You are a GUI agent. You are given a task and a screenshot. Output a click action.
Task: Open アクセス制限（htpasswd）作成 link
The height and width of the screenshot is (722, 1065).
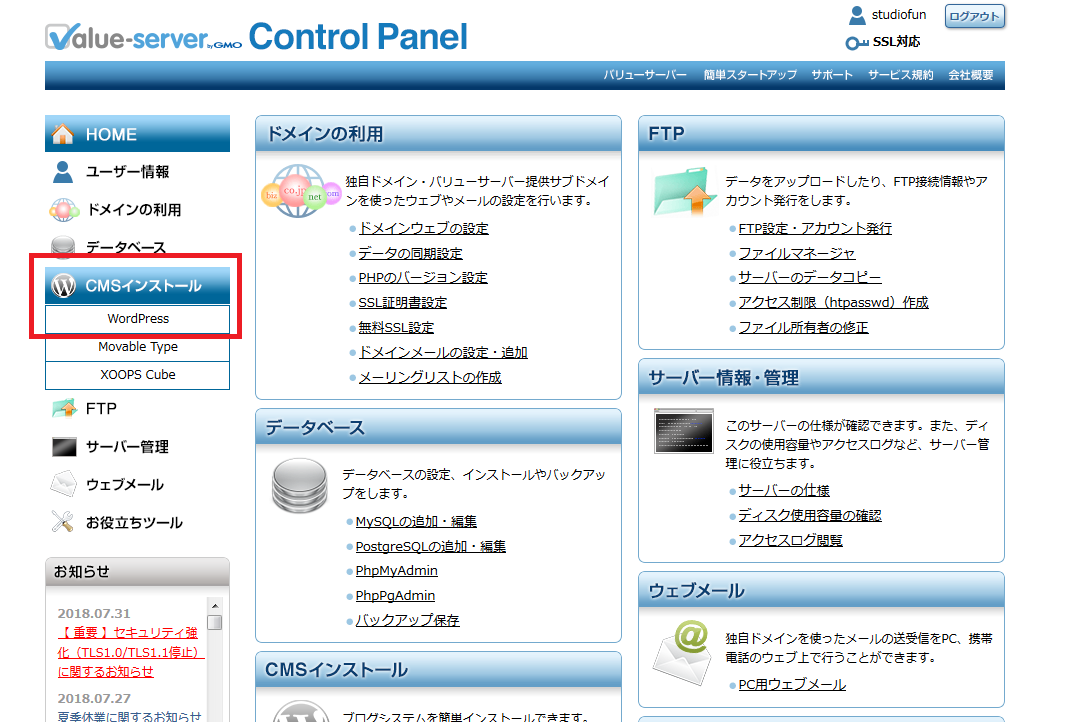833,303
